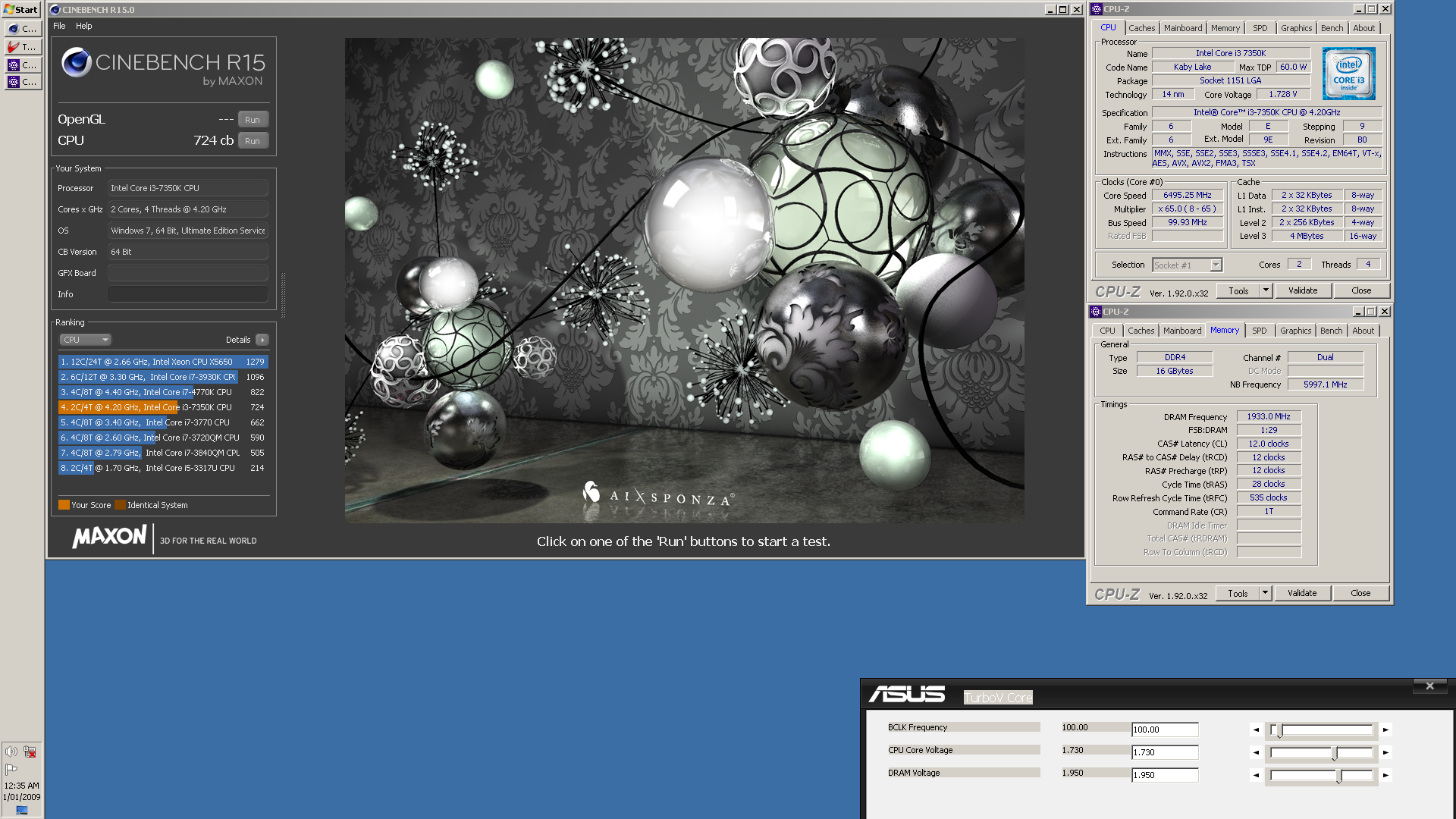Click the Intel Core i3 badge in CPU-Z
Viewport: 1456px width, 819px height.
tap(1348, 74)
